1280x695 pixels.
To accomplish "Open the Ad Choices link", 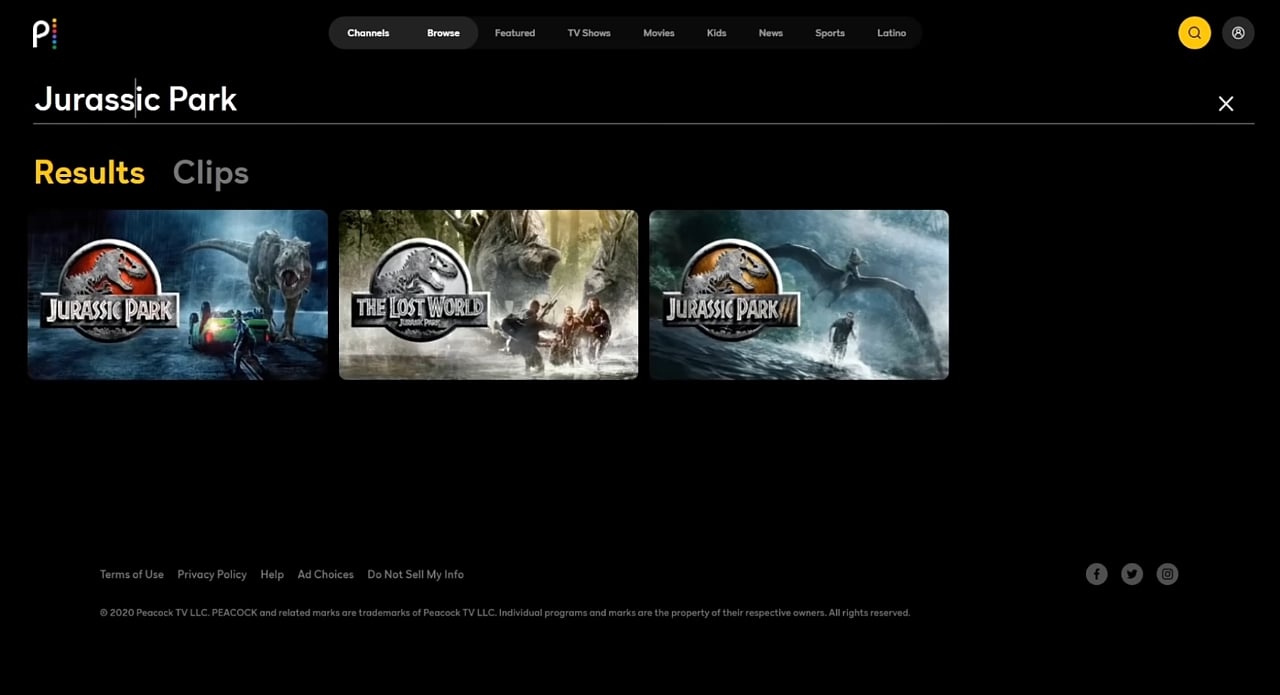I will tap(326, 574).
